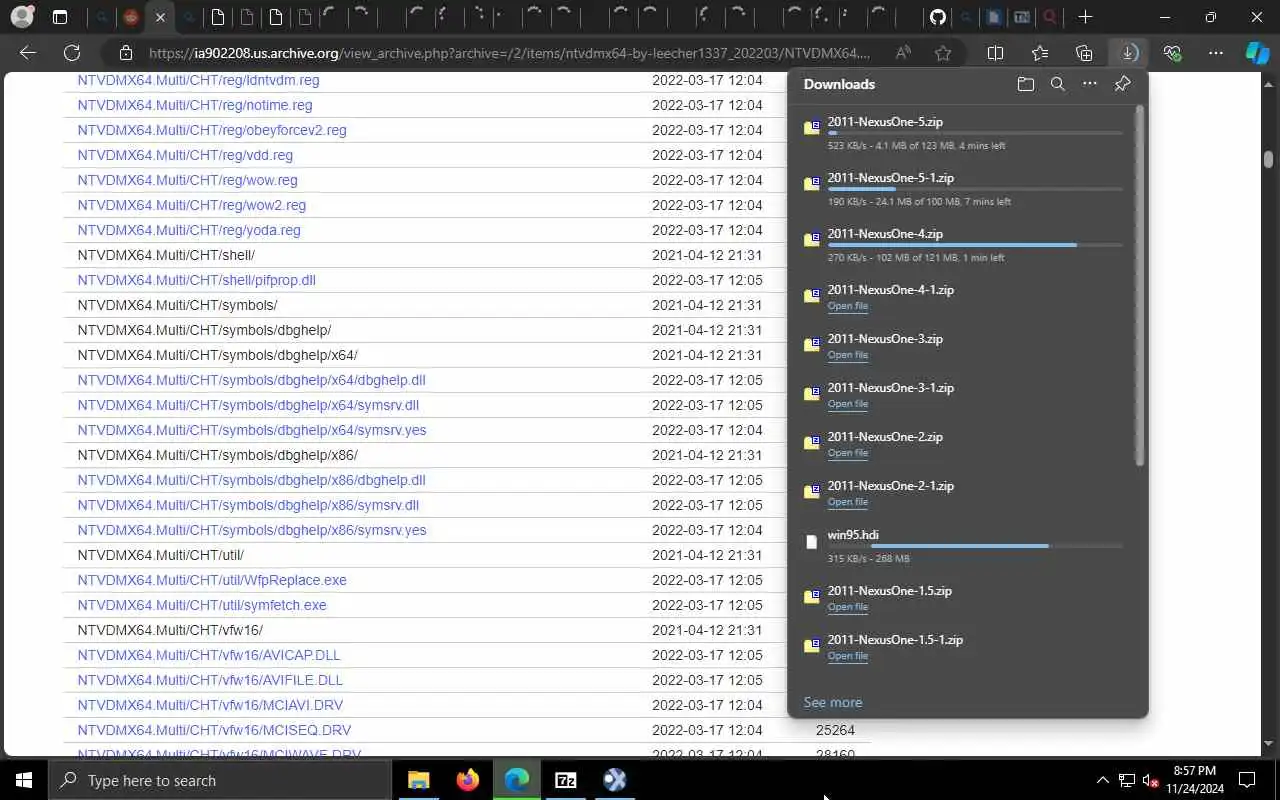Open the tab actions menu icon
Viewport: 1280px width, 800px height.
click(60, 17)
